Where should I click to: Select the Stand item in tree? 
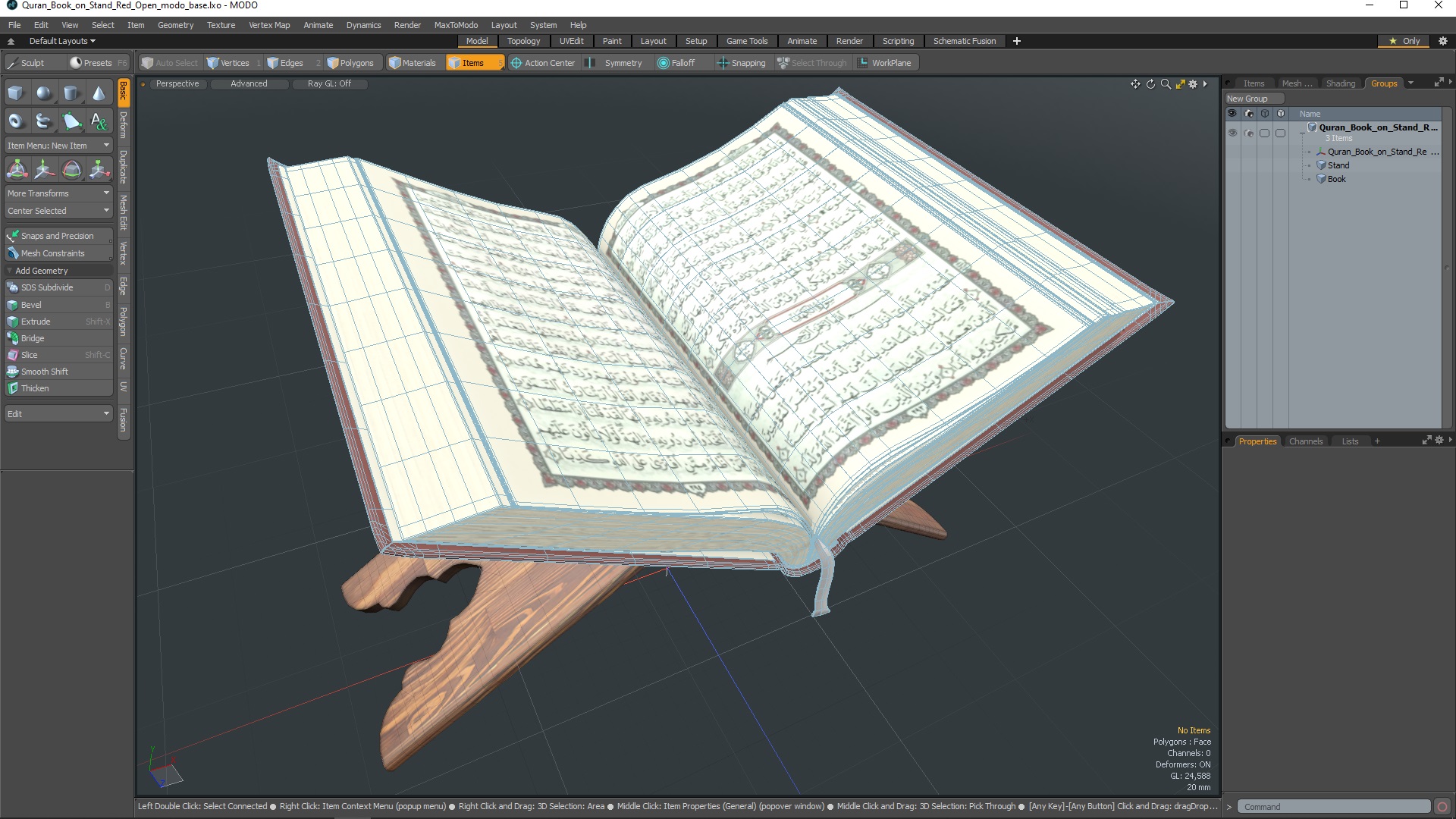pos(1338,165)
